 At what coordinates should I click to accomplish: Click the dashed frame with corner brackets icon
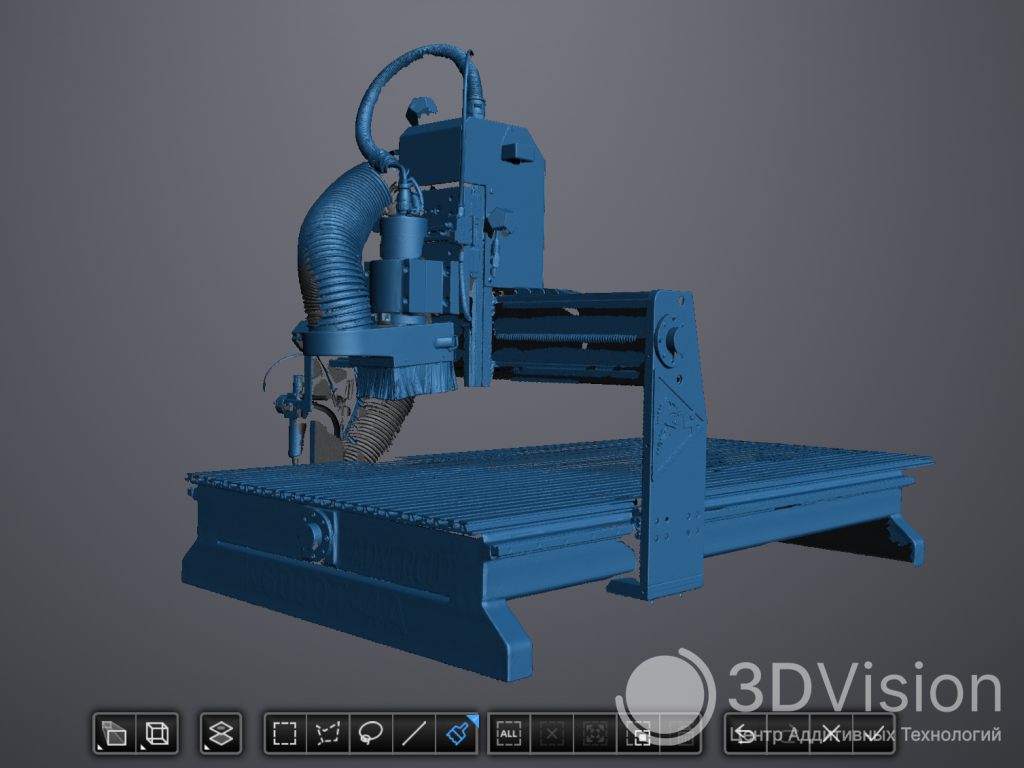point(595,734)
